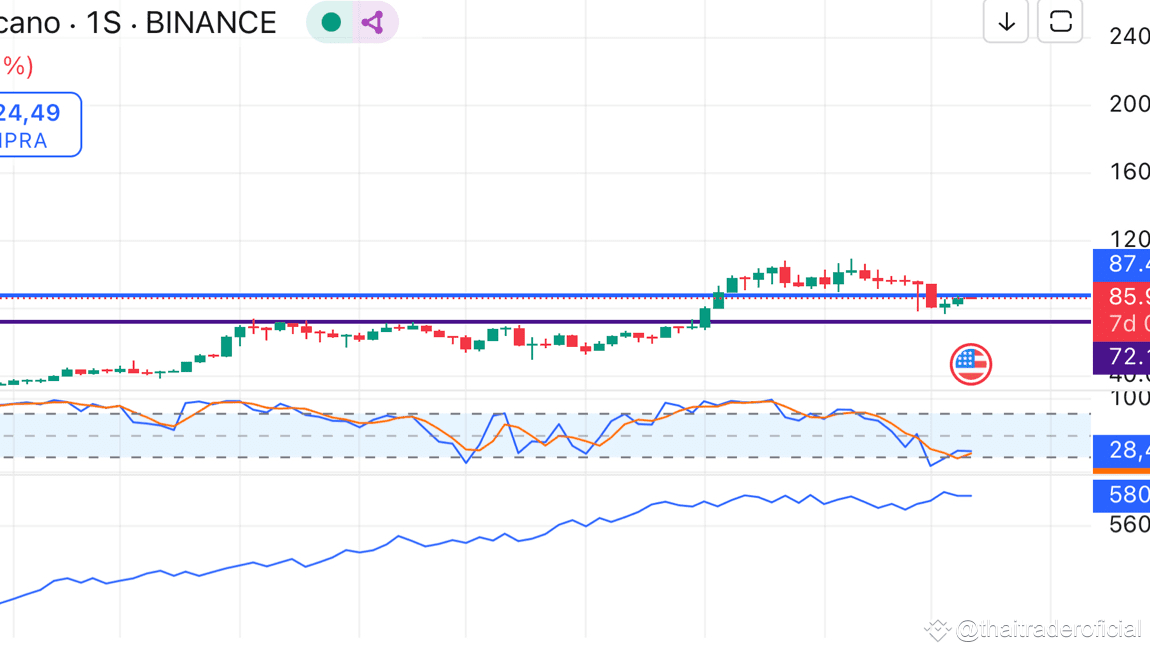
Task: Click the purple data connection icon
Action: pyautogui.click(x=373, y=22)
